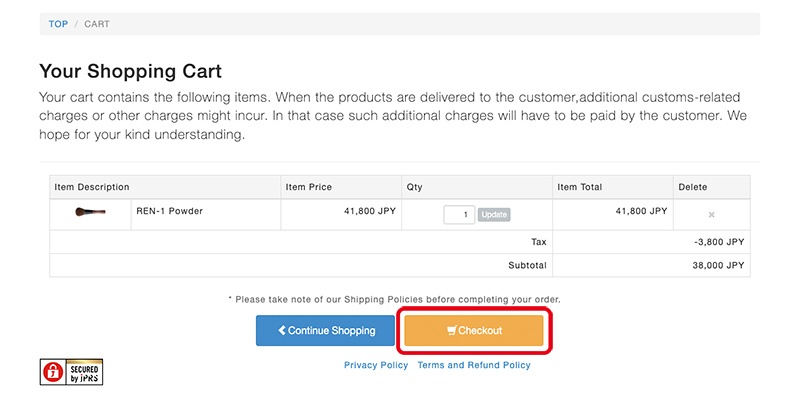Proceed with the orange Checkout button
The width and height of the screenshot is (800, 401).
[x=474, y=331]
